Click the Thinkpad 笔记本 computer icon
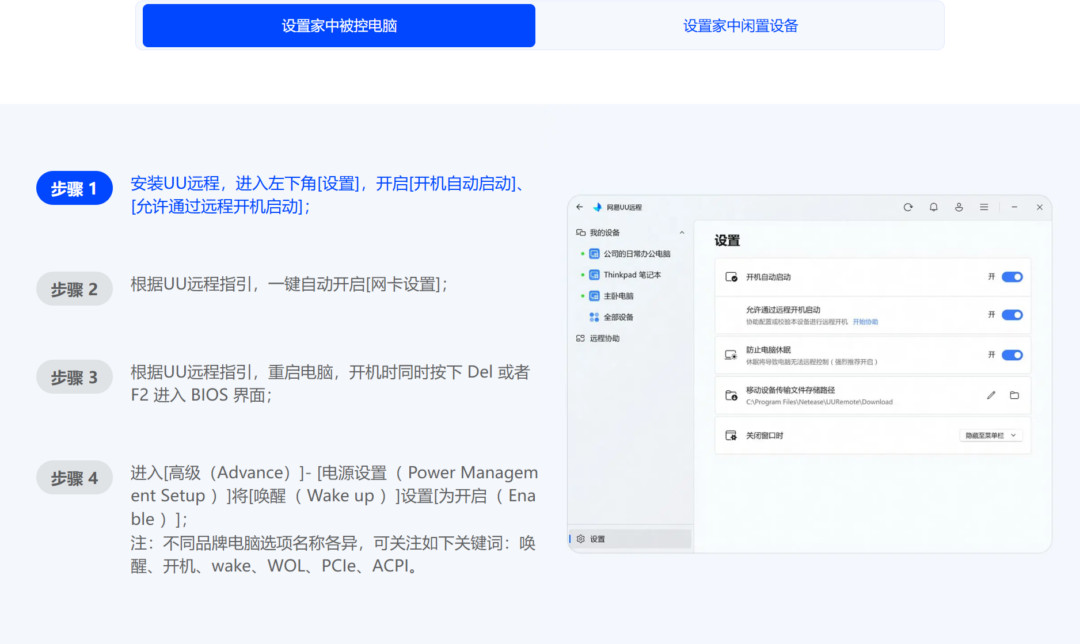 (x=594, y=275)
